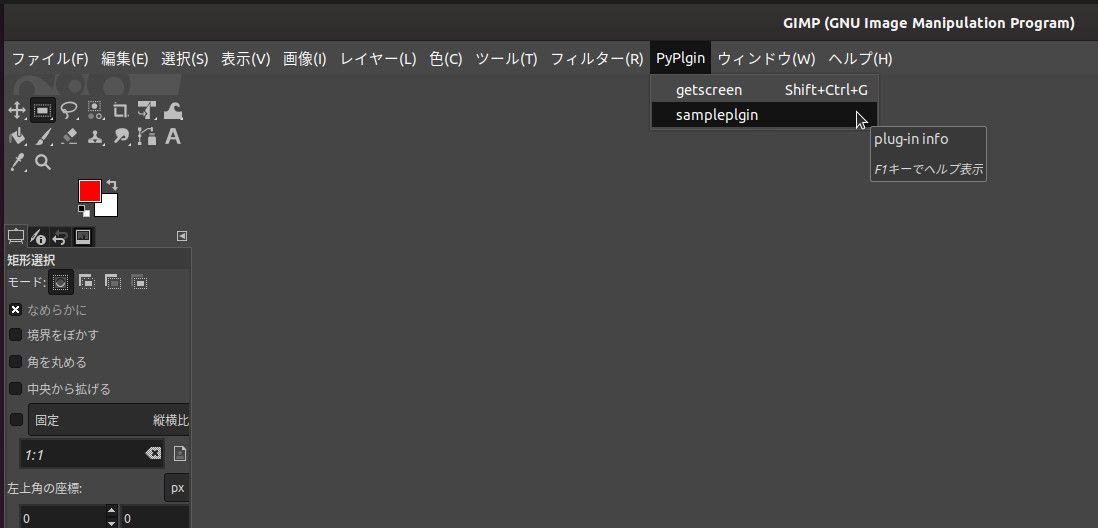Open the dock tab configuration menu arrow
This screenshot has height=528, width=1098.
tap(182, 236)
